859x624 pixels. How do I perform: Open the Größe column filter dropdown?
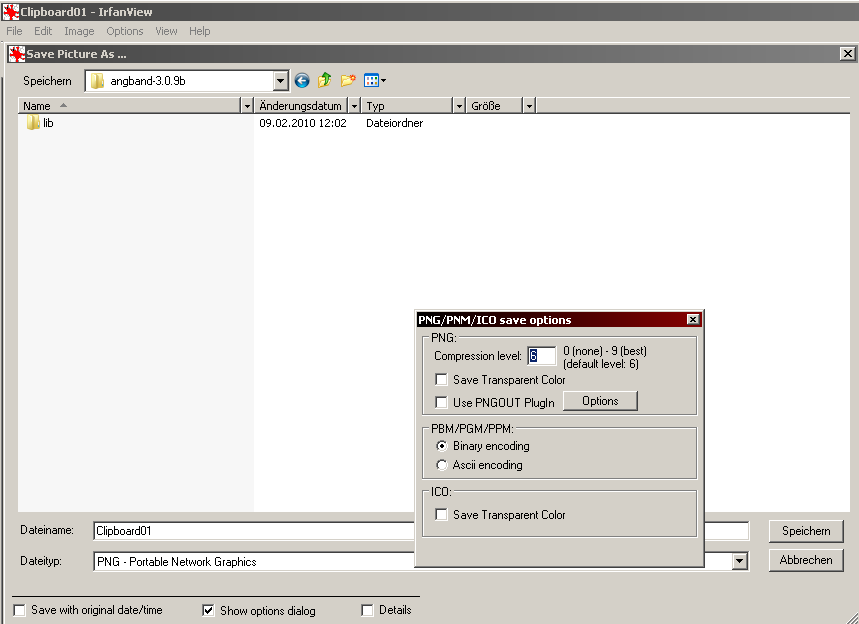pos(529,105)
